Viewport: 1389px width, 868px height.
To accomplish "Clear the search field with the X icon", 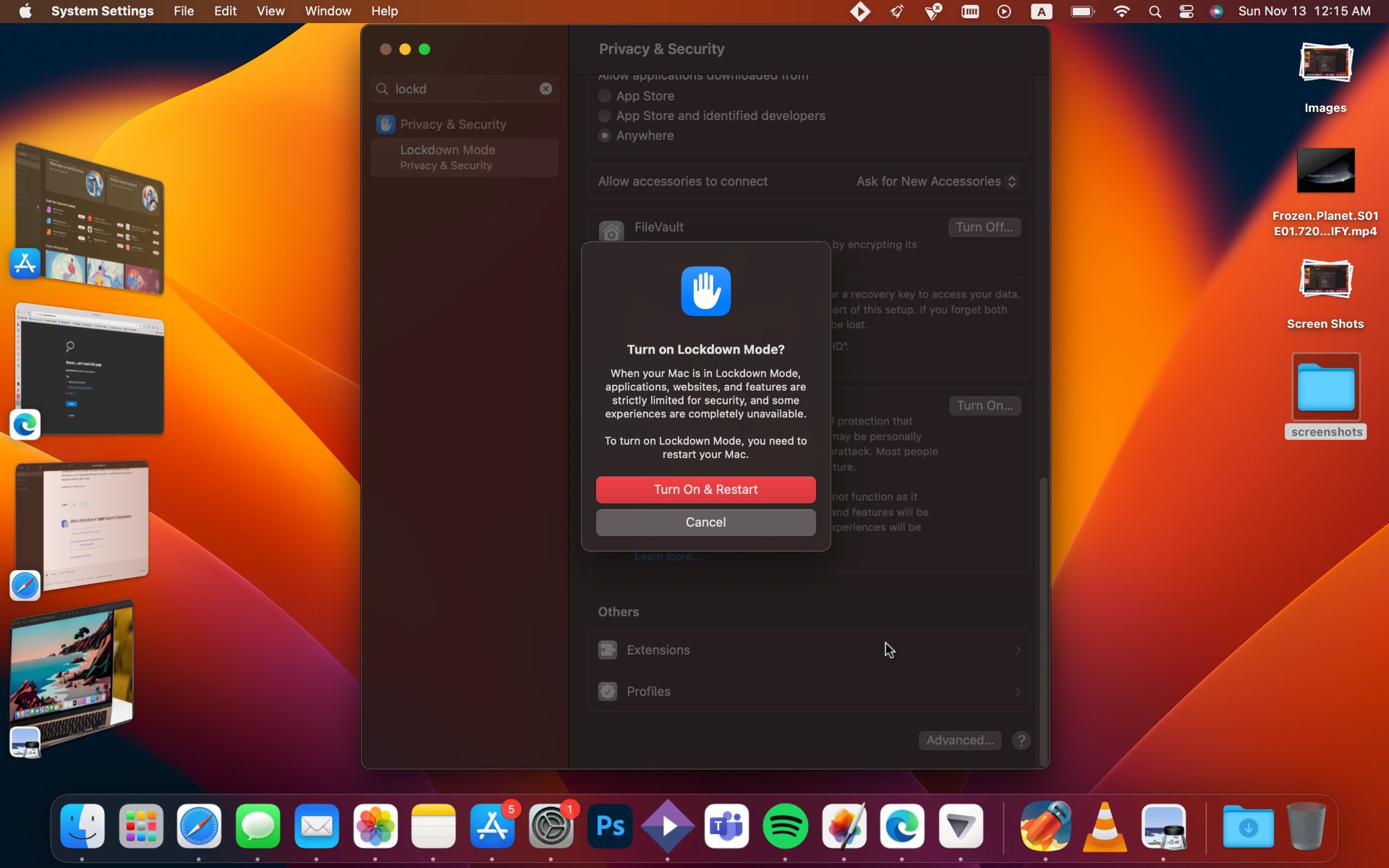I will coord(545,88).
